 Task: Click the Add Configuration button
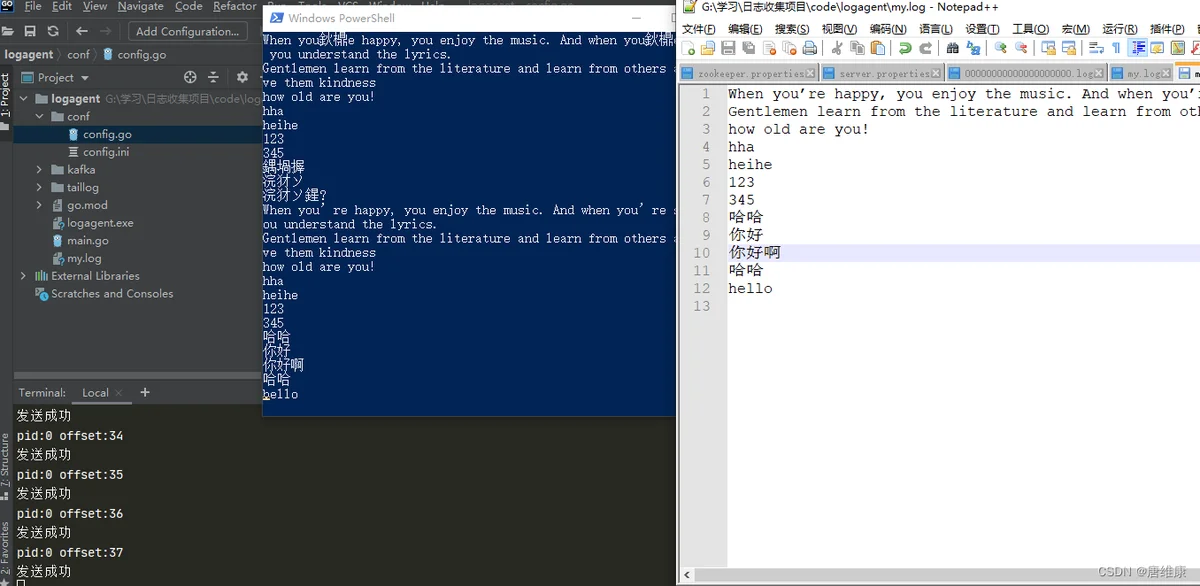(x=187, y=32)
